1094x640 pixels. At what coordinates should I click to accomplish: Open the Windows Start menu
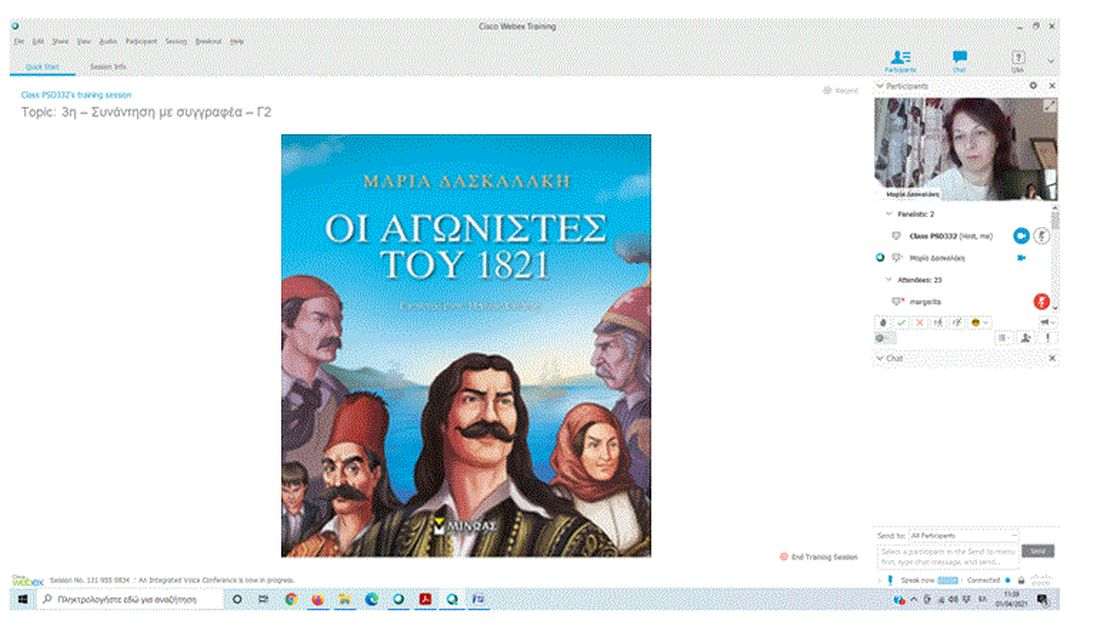coord(22,600)
